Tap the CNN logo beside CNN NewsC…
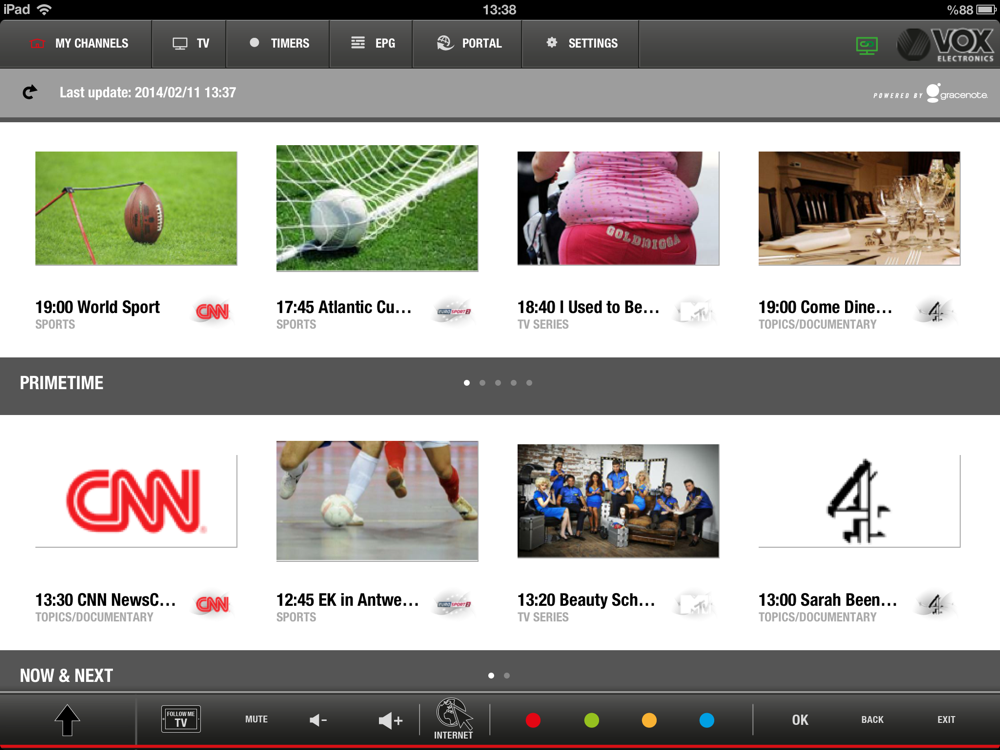Screen dimensions: 1000x750 point(212,604)
